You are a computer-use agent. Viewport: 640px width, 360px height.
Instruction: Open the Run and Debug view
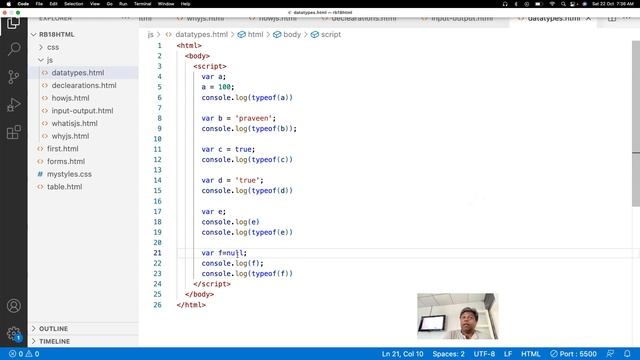click(13, 104)
